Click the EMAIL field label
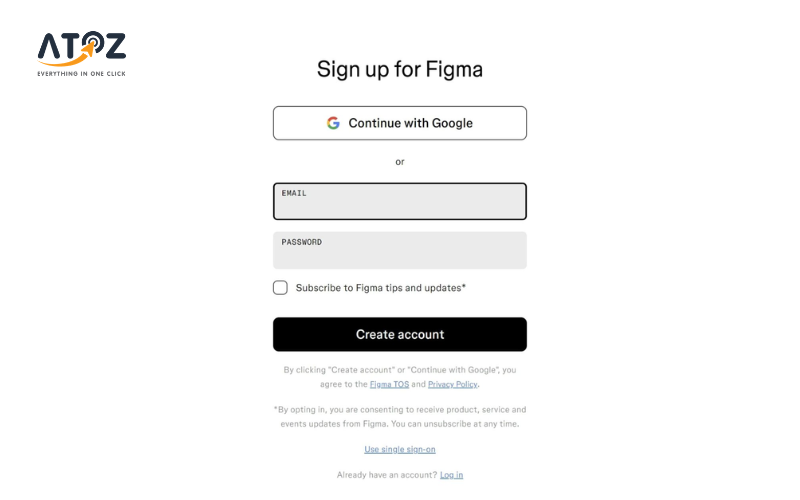The height and width of the screenshot is (500, 800). click(294, 192)
